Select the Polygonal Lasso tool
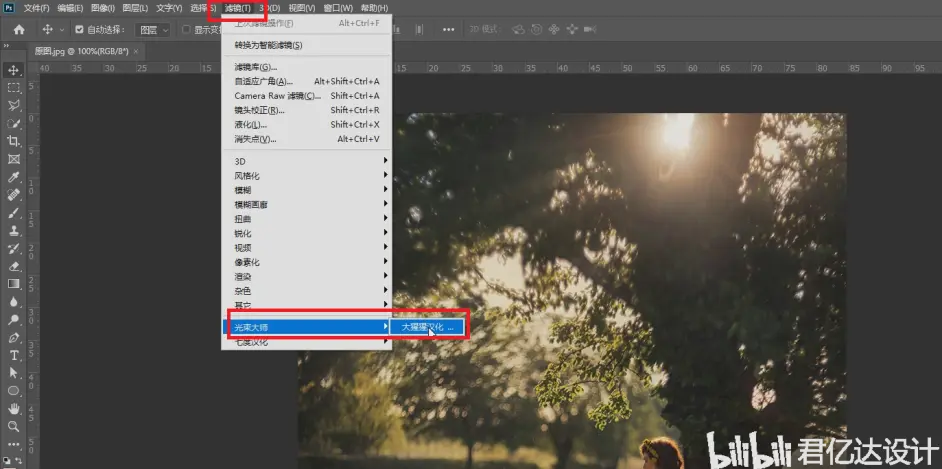 coord(13,106)
